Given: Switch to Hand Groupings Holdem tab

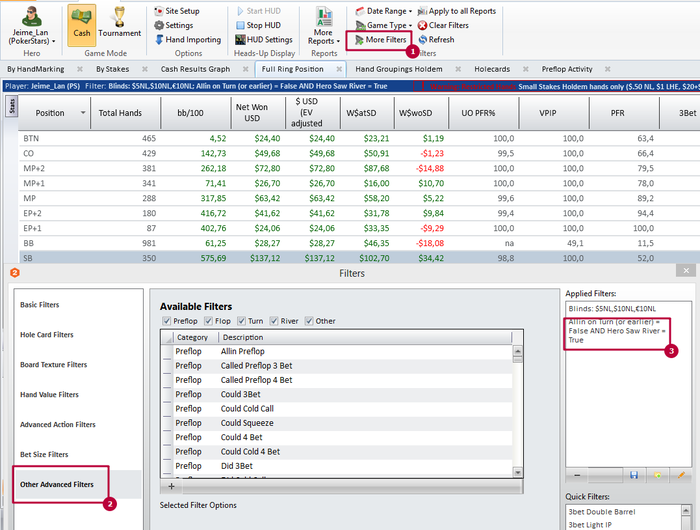Looking at the screenshot, I should pos(399,69).
